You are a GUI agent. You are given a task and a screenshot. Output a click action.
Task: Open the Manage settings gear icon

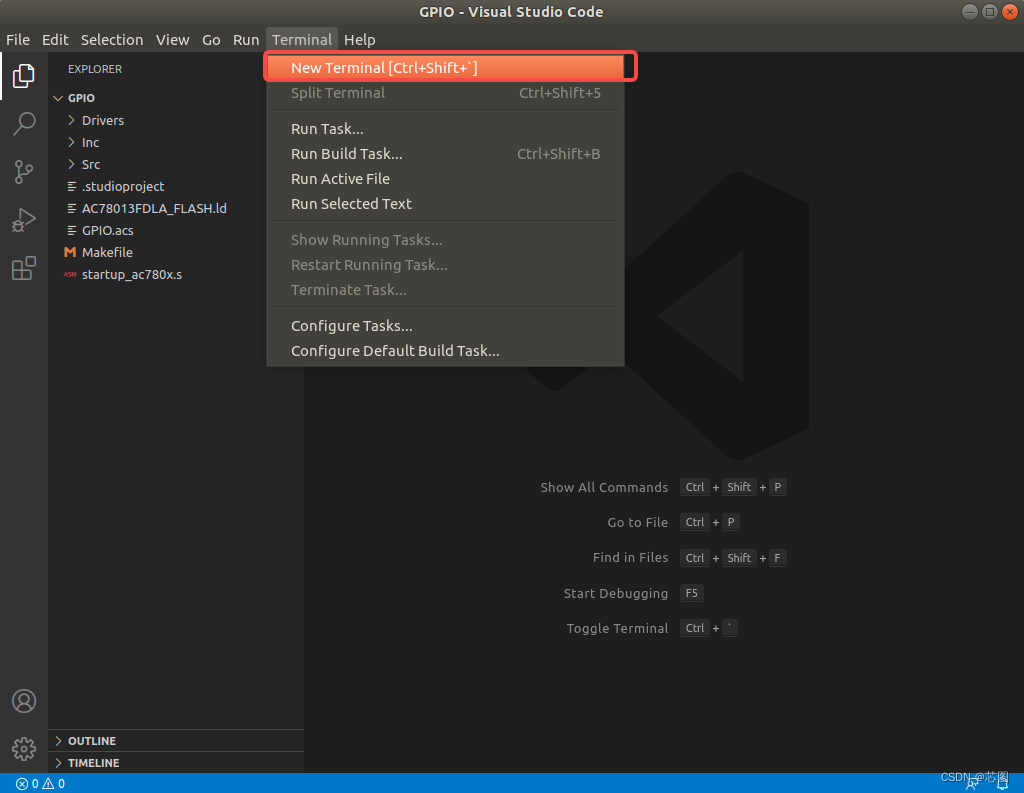click(x=23, y=748)
